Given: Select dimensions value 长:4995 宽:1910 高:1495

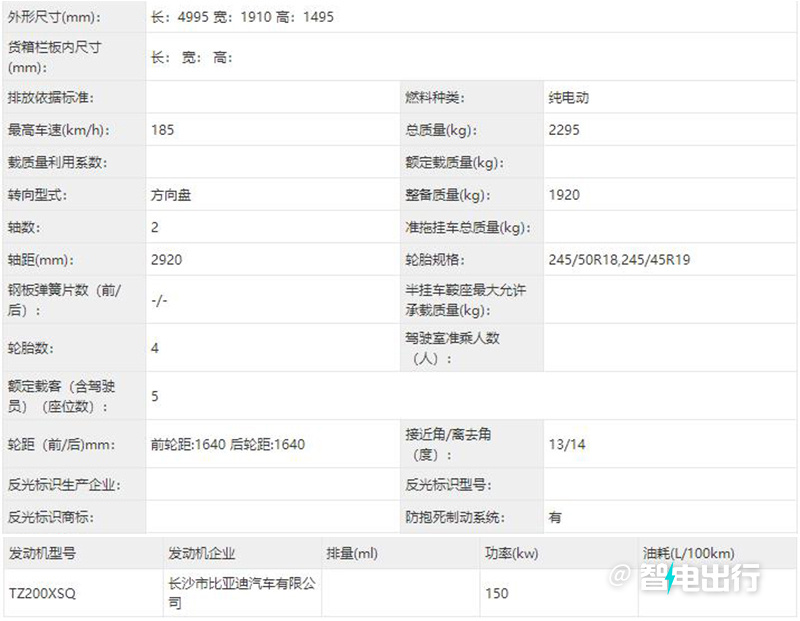Looking at the screenshot, I should (x=242, y=17).
